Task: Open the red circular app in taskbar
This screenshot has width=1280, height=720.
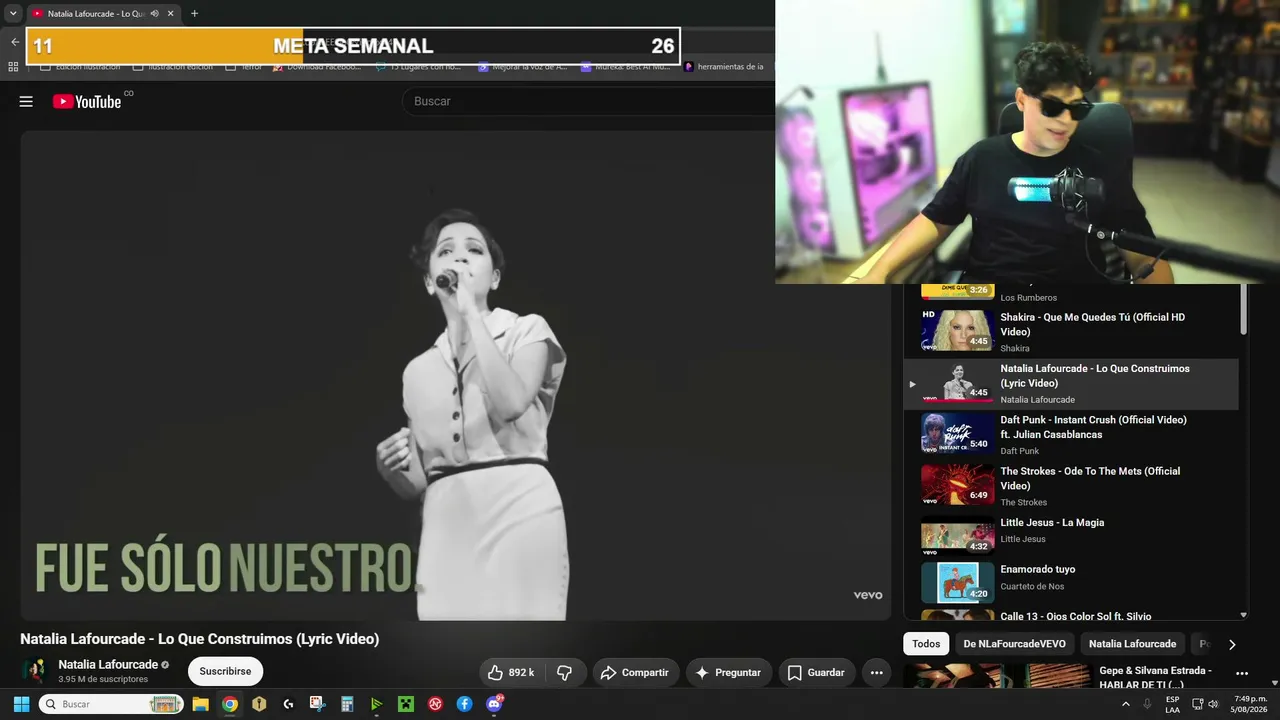Action: (x=435, y=704)
